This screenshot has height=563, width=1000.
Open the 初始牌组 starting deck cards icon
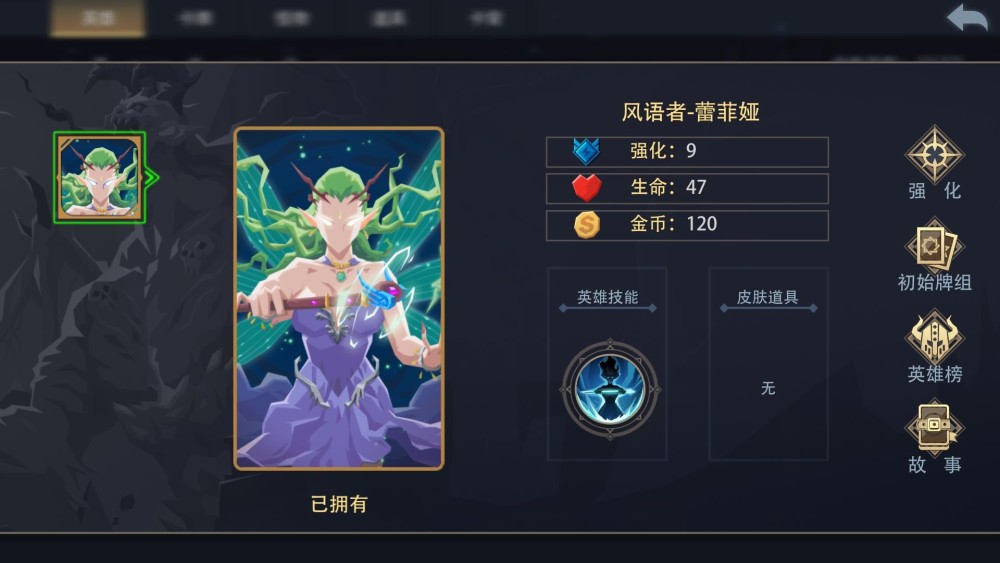(934, 246)
